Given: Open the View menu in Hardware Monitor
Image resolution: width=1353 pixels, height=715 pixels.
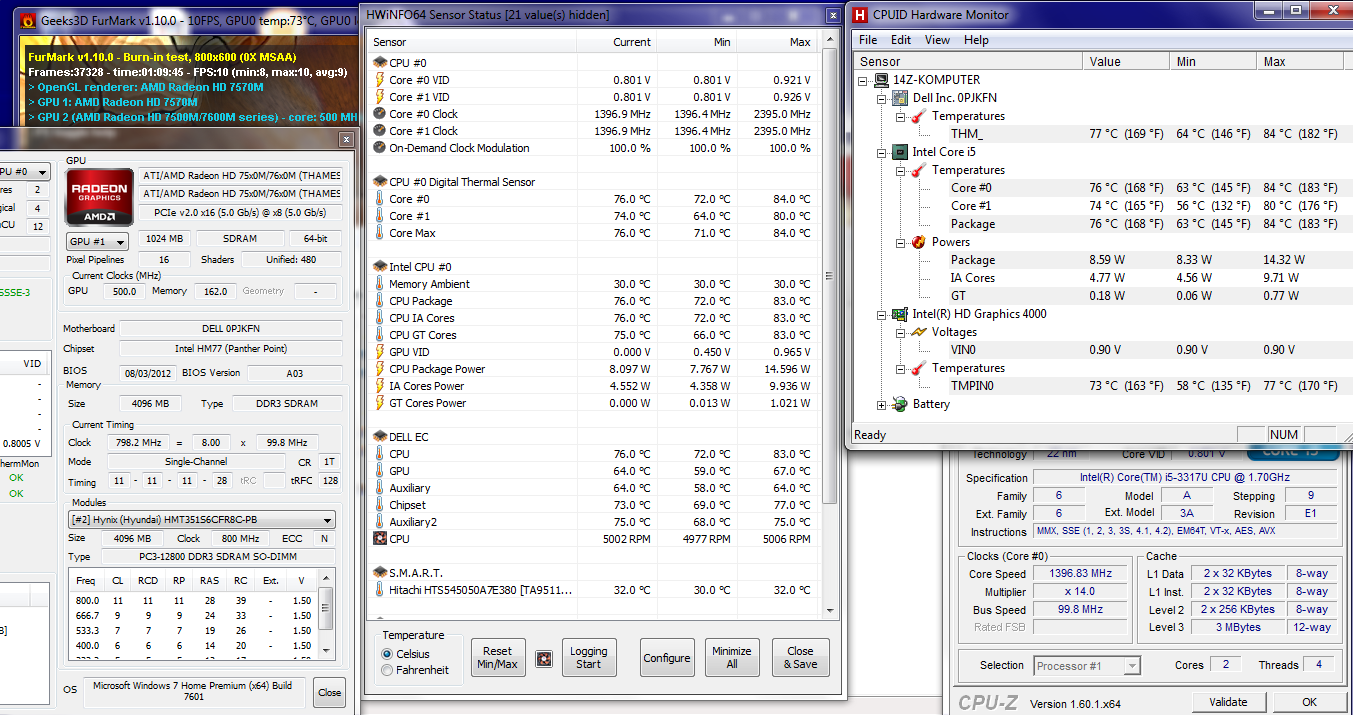Looking at the screenshot, I should [937, 40].
